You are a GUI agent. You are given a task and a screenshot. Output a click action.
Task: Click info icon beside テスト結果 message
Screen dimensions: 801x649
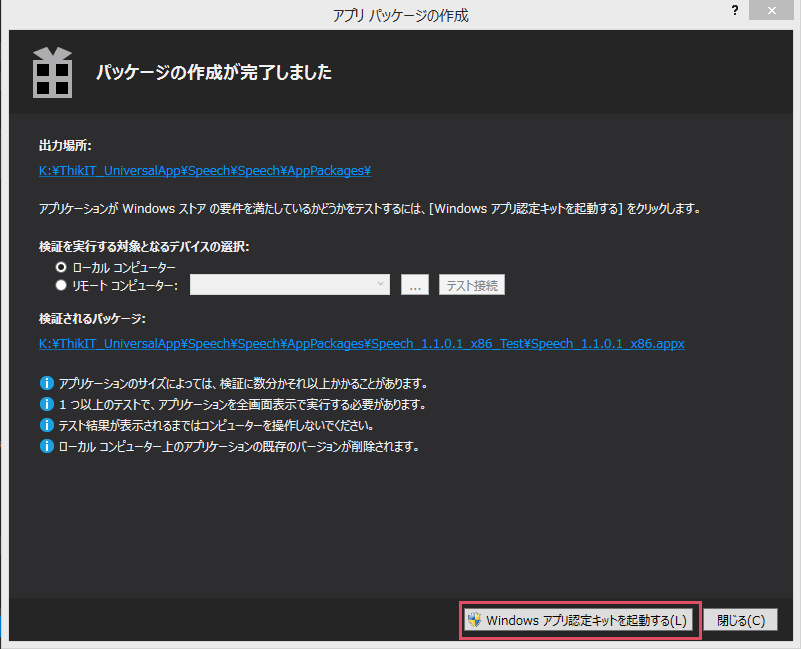[x=46, y=425]
